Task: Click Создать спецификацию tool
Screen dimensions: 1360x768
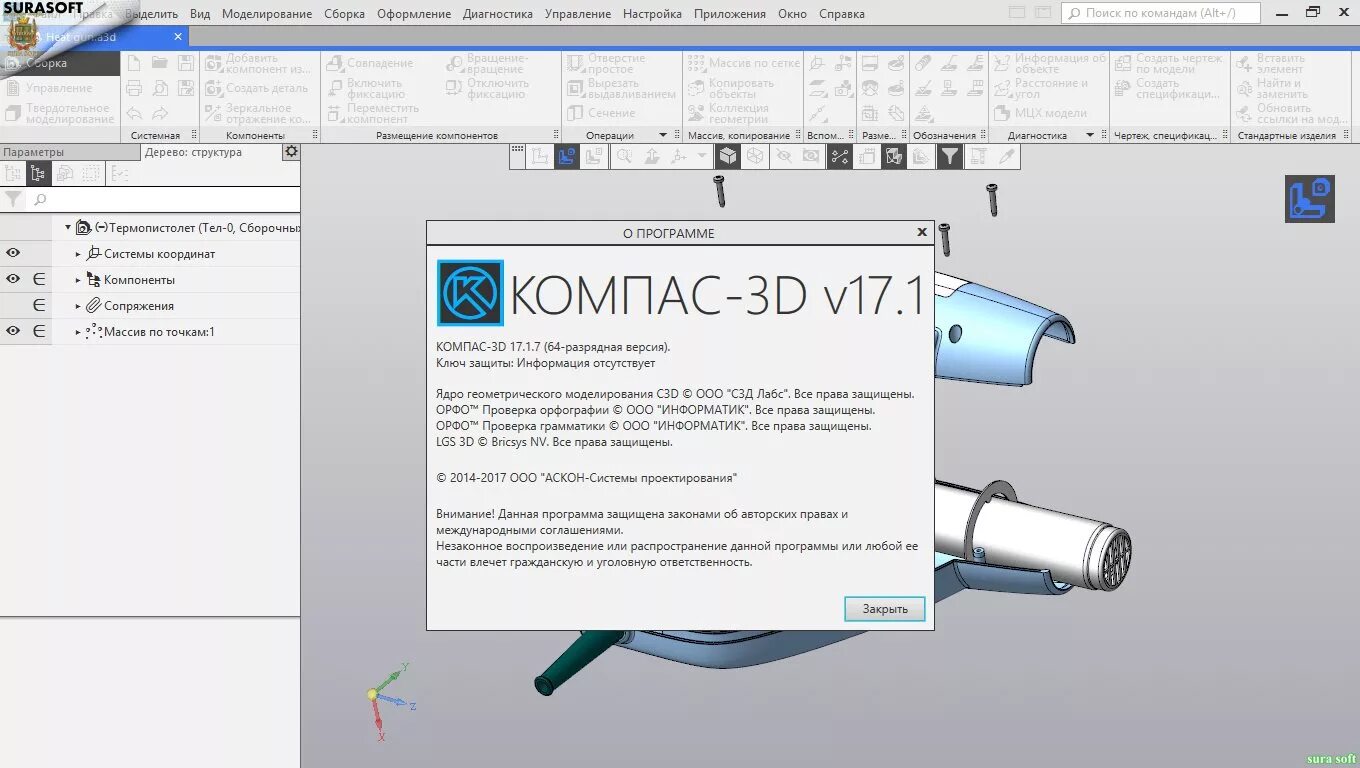Action: click(1169, 88)
